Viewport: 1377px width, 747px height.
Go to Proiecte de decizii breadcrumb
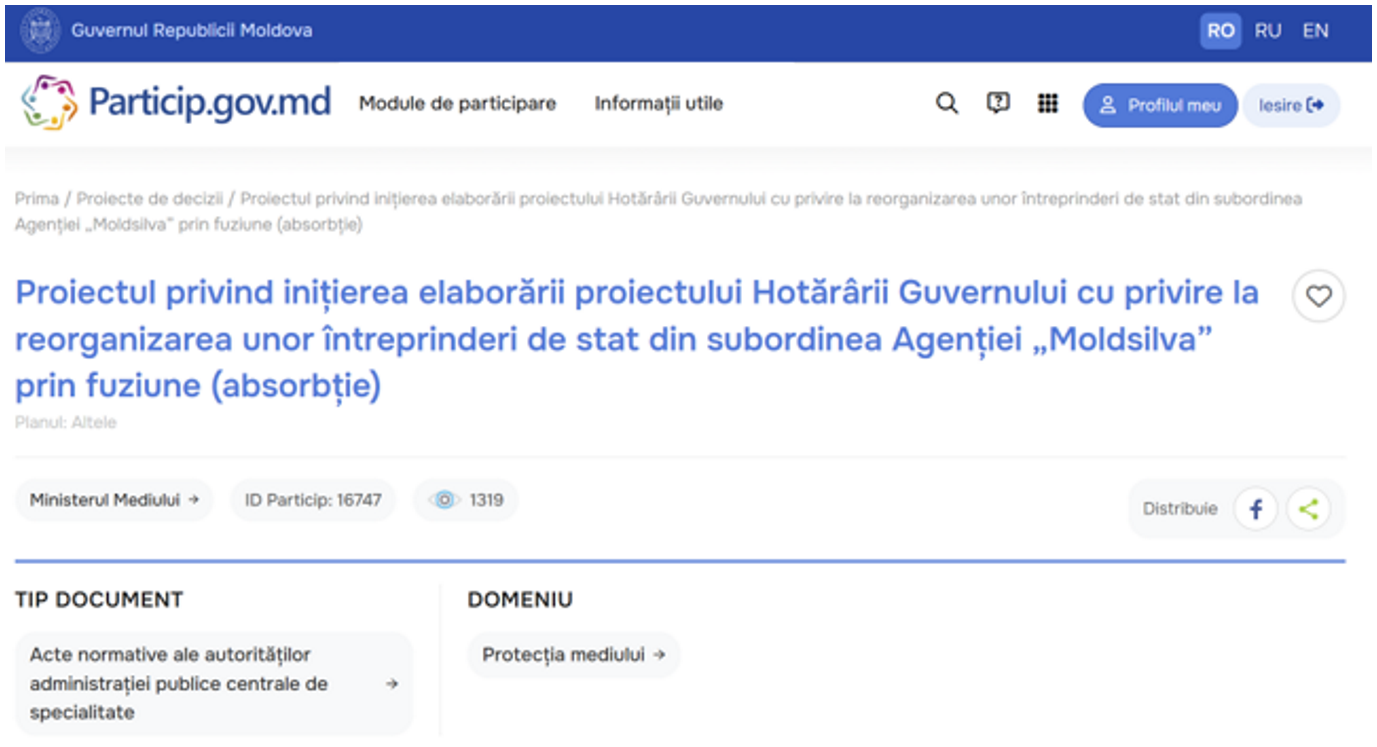click(150, 198)
